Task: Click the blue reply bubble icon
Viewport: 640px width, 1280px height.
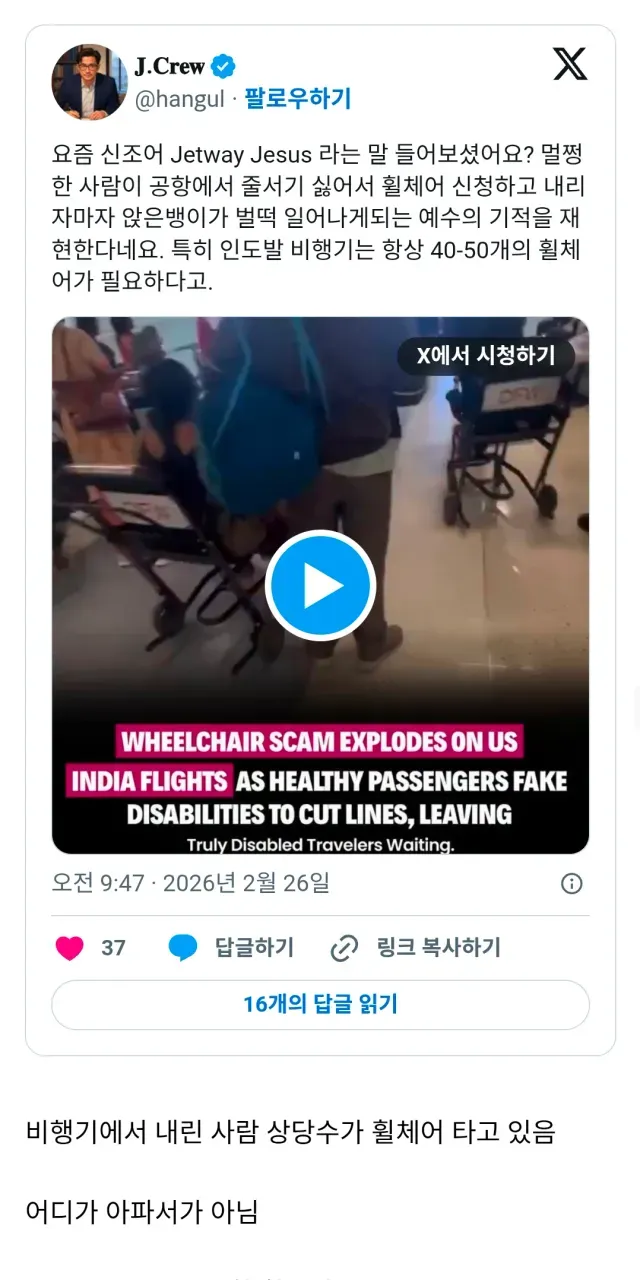Action: 183,947
